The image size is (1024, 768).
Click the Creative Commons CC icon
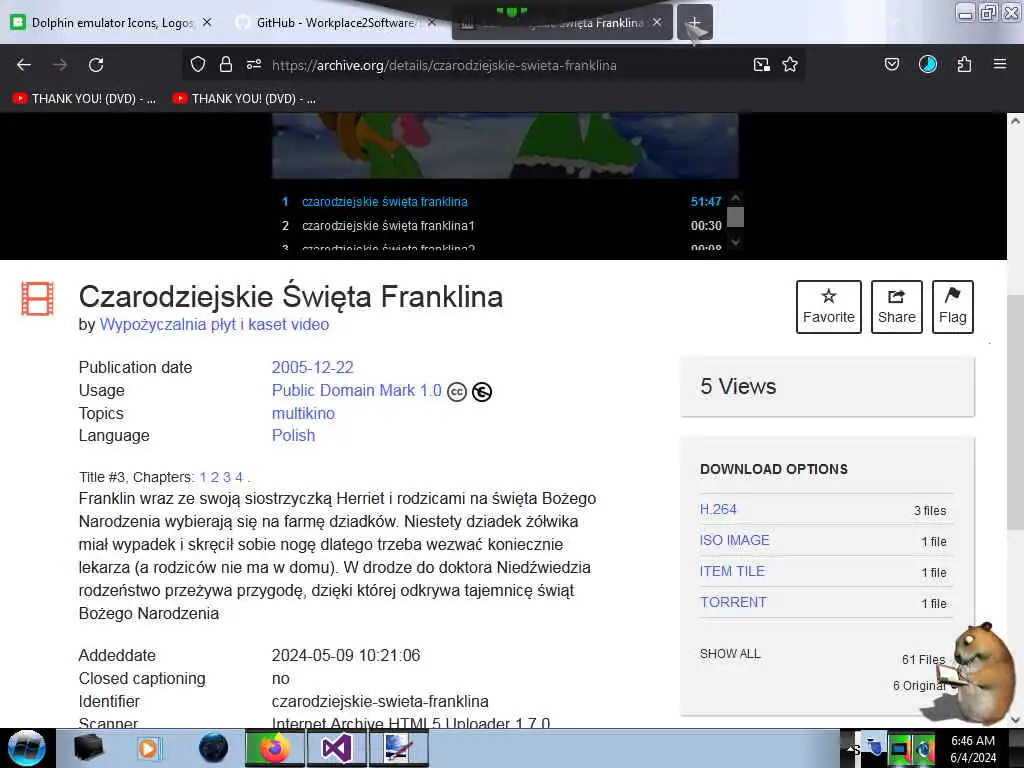click(457, 392)
